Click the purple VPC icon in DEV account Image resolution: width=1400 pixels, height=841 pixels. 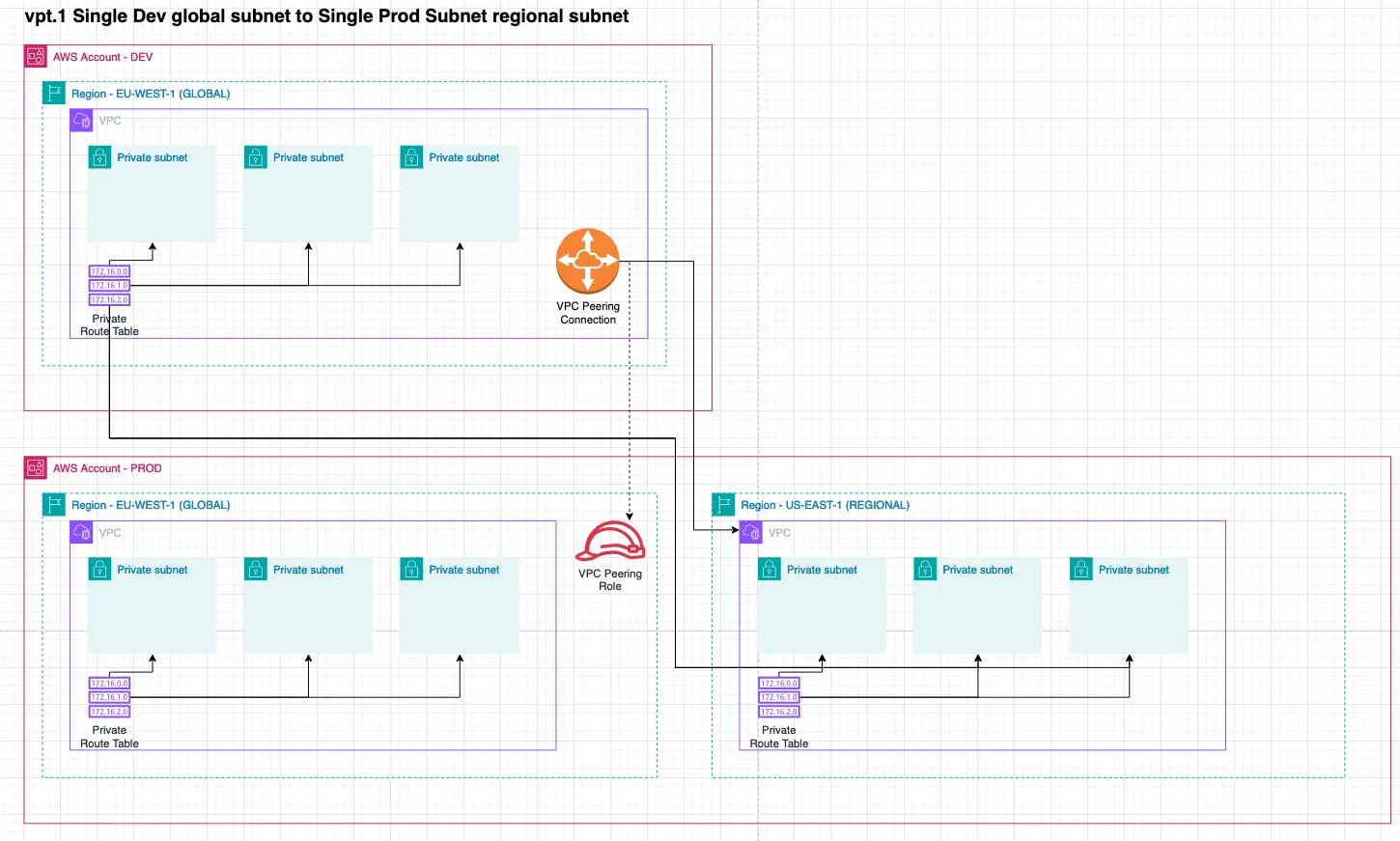[81, 121]
